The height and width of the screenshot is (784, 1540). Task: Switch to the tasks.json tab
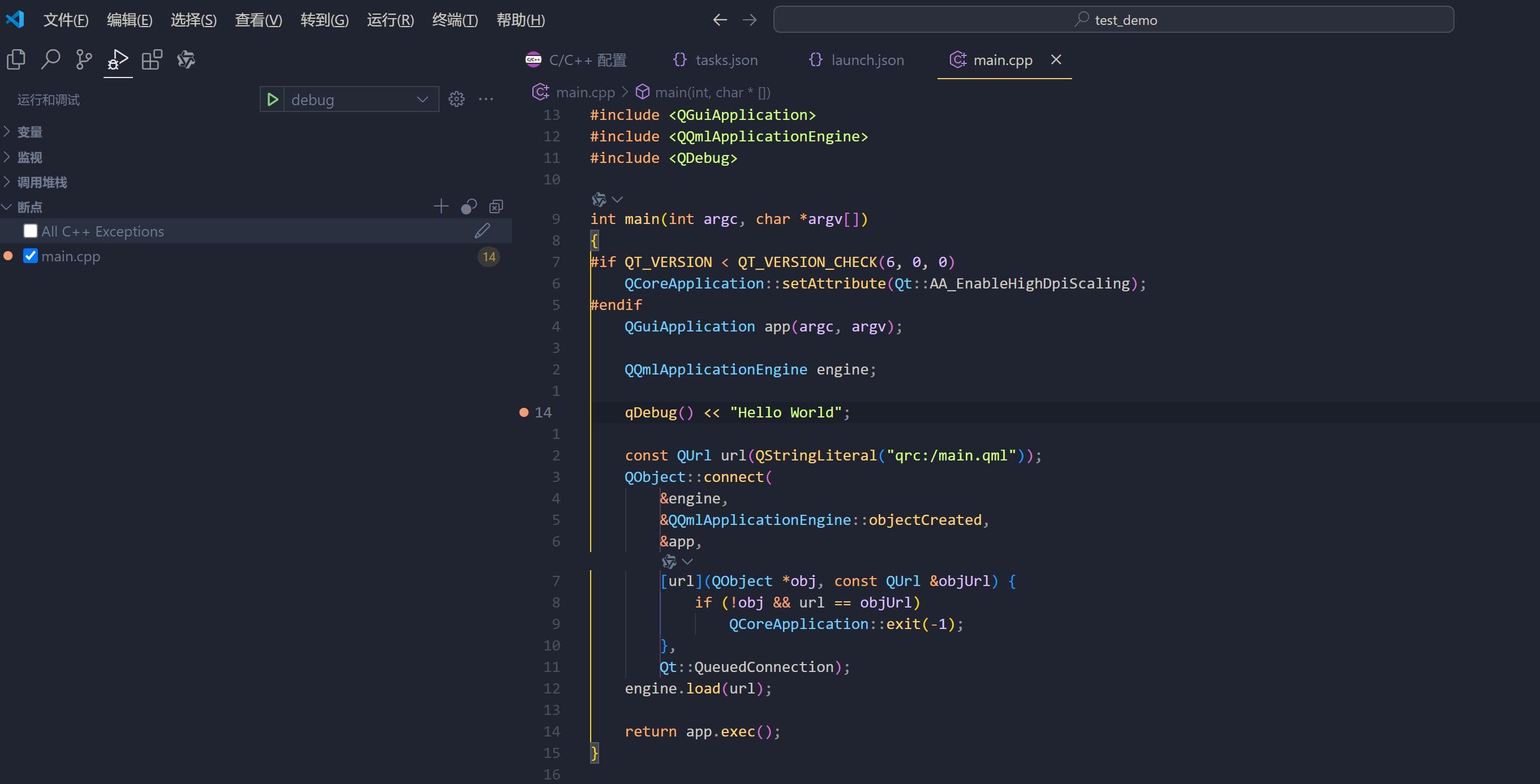point(715,60)
